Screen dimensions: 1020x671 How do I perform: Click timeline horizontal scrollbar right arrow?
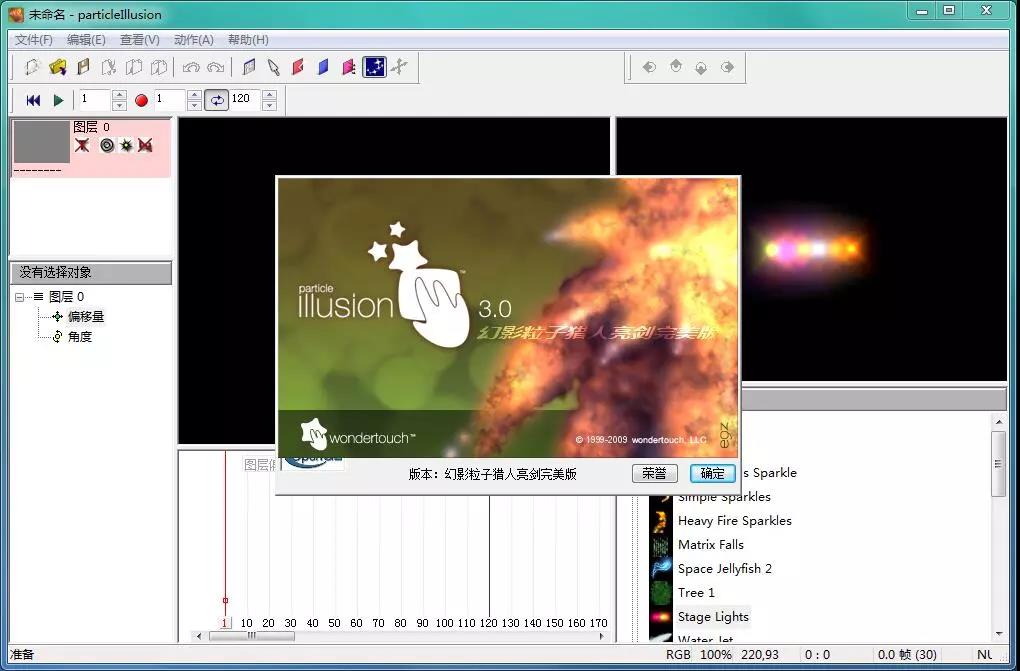click(602, 637)
